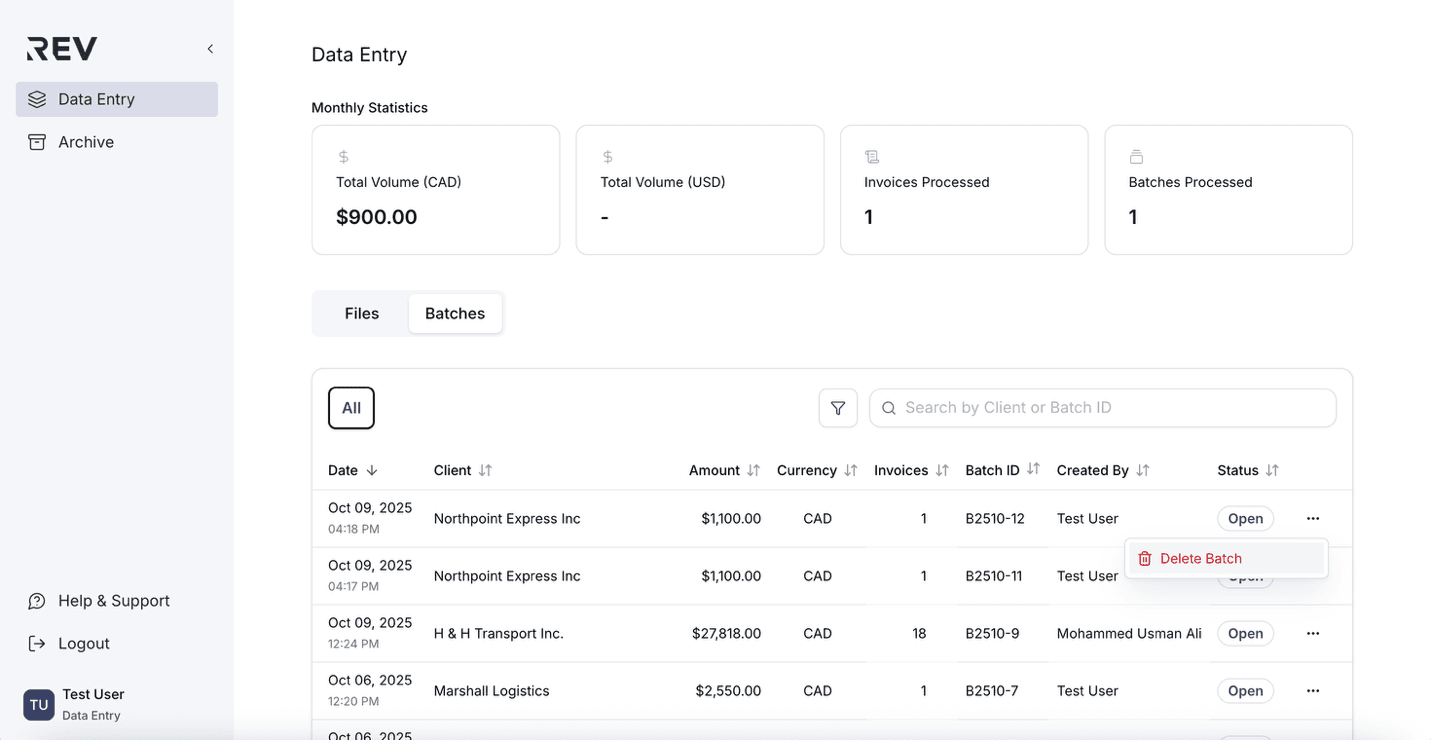Open the filter icon button
The image size is (1431, 740).
click(x=838, y=408)
